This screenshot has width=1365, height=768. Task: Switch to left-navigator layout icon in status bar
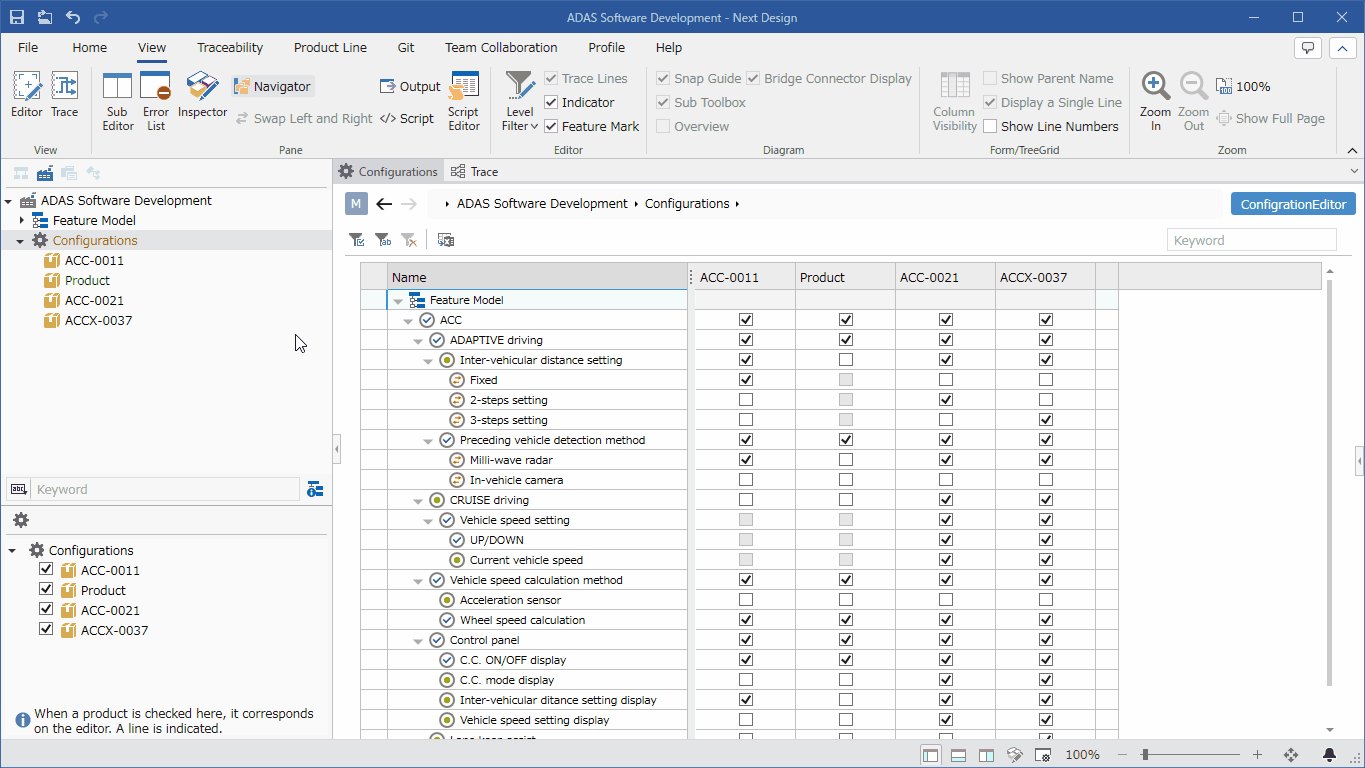click(x=930, y=755)
